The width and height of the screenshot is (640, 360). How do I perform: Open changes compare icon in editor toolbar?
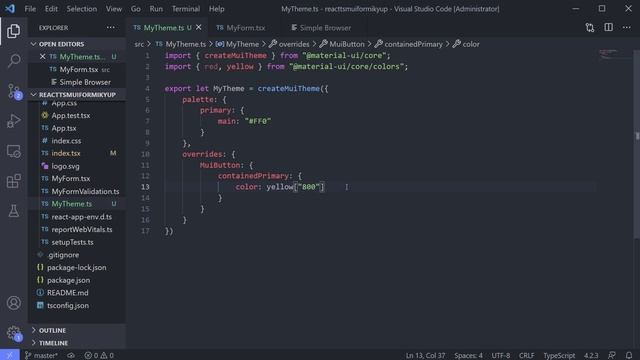(x=590, y=28)
